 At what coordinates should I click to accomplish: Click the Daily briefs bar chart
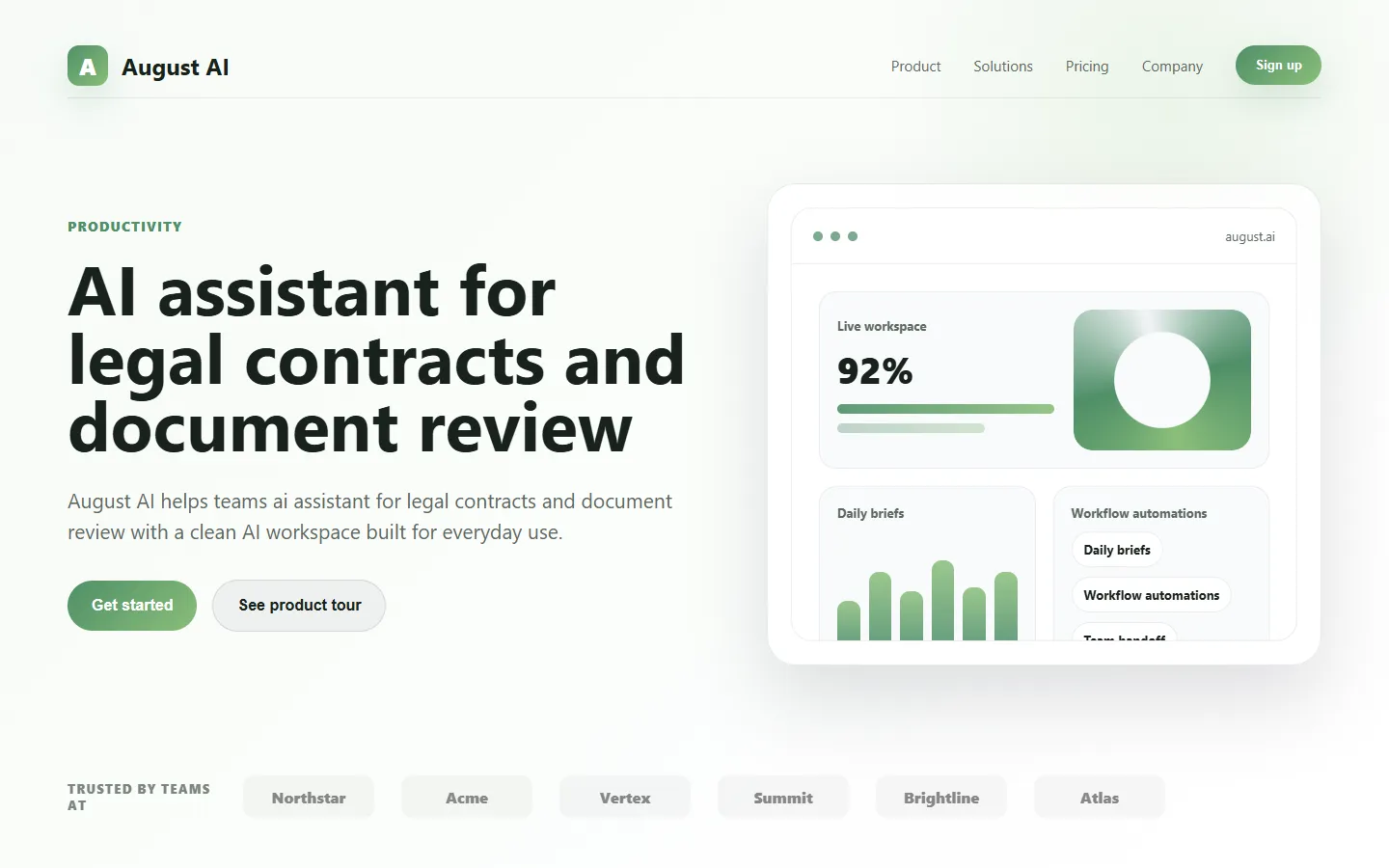point(927,600)
